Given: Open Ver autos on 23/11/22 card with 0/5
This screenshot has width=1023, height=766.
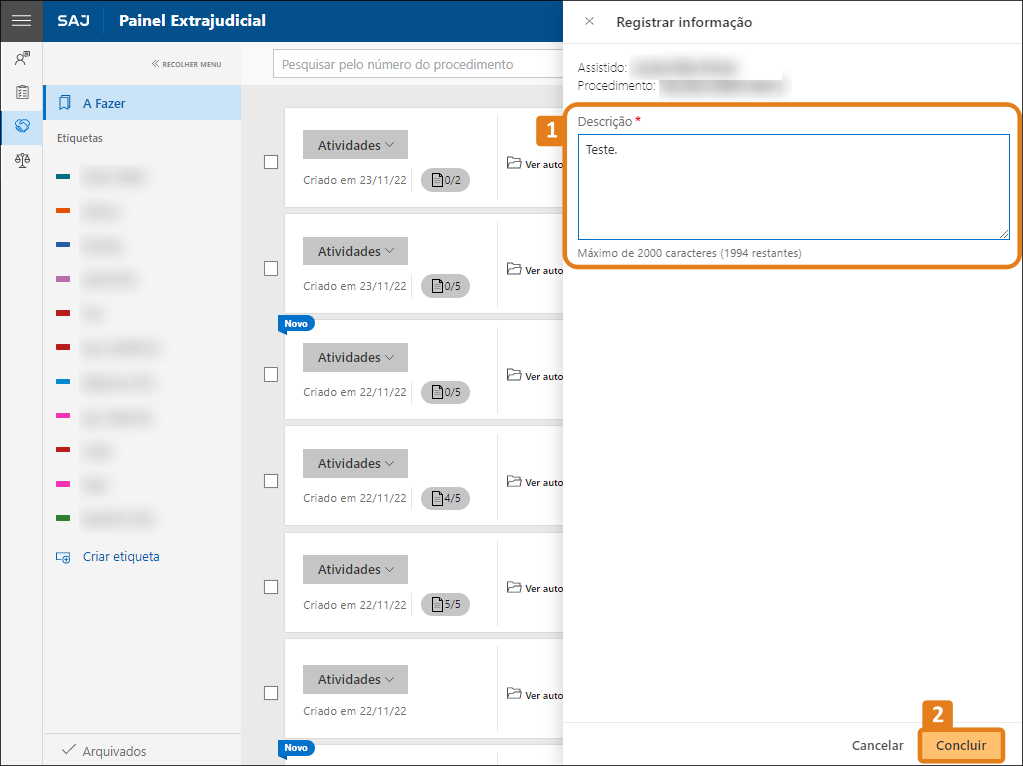Looking at the screenshot, I should pyautogui.click(x=534, y=269).
